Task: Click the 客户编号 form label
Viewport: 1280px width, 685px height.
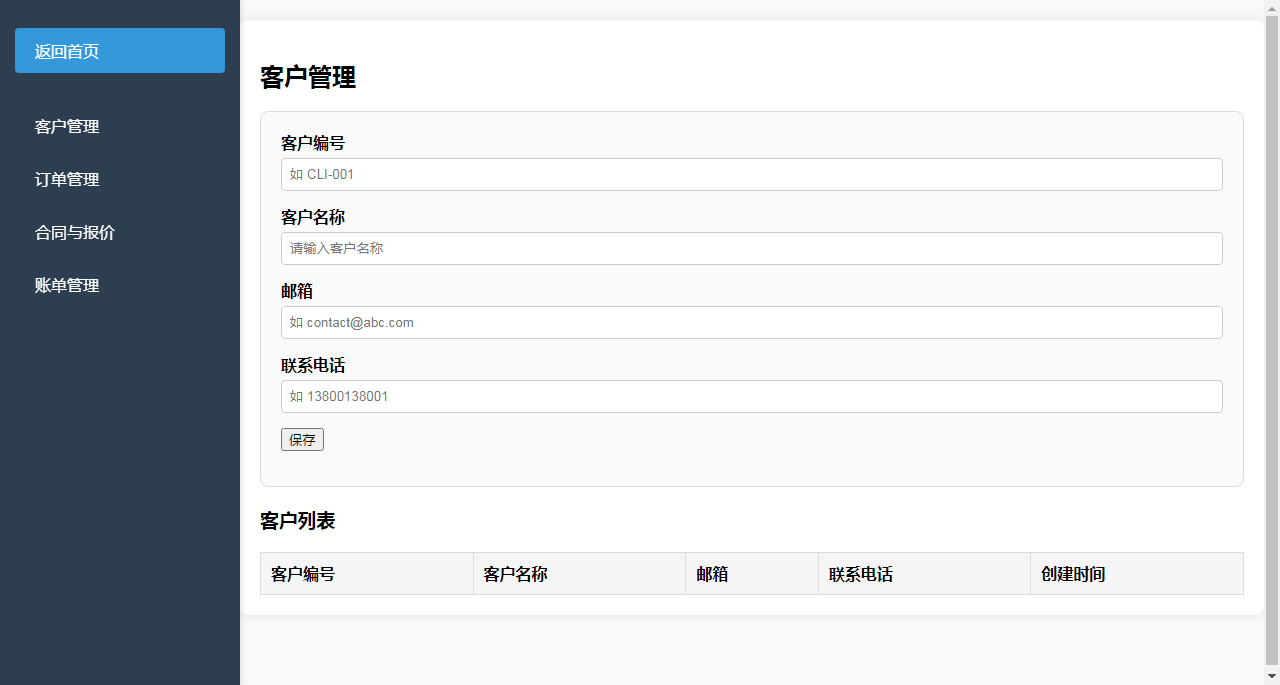Action: (x=313, y=144)
